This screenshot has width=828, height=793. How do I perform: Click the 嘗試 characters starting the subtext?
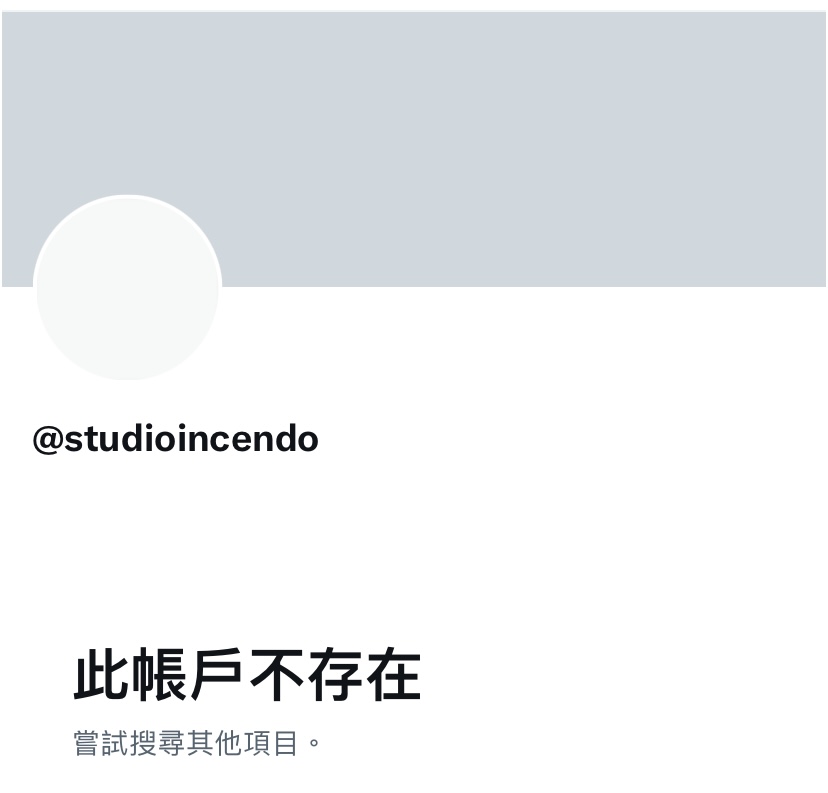tap(100, 743)
